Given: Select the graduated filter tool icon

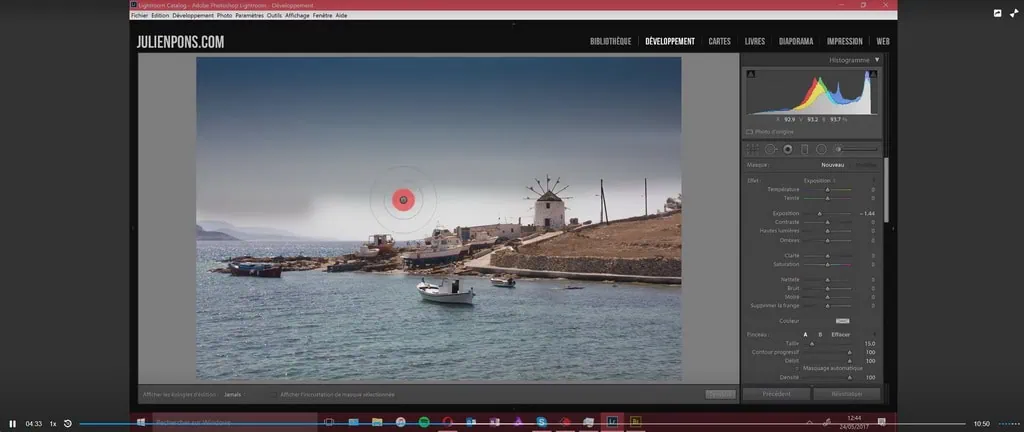Looking at the screenshot, I should [804, 149].
